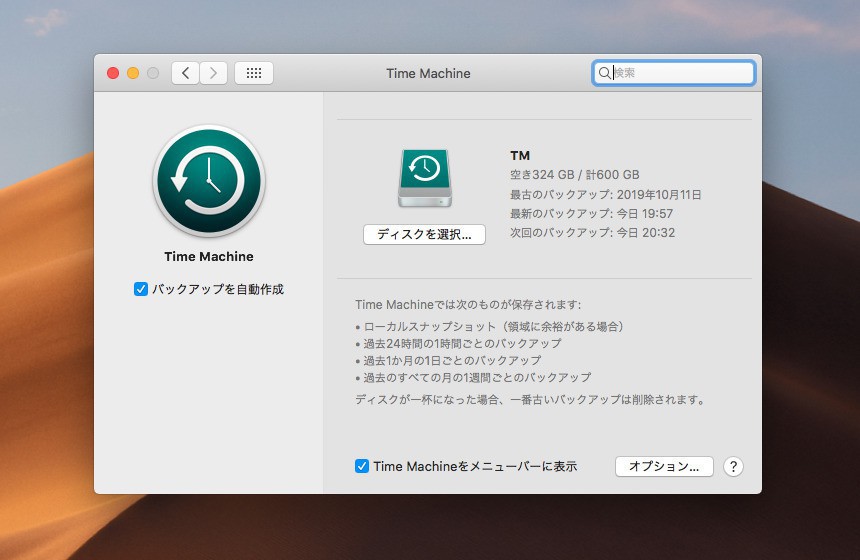The width and height of the screenshot is (860, 560).
Task: Show all preferences with the grid icon
Action: pyautogui.click(x=254, y=73)
